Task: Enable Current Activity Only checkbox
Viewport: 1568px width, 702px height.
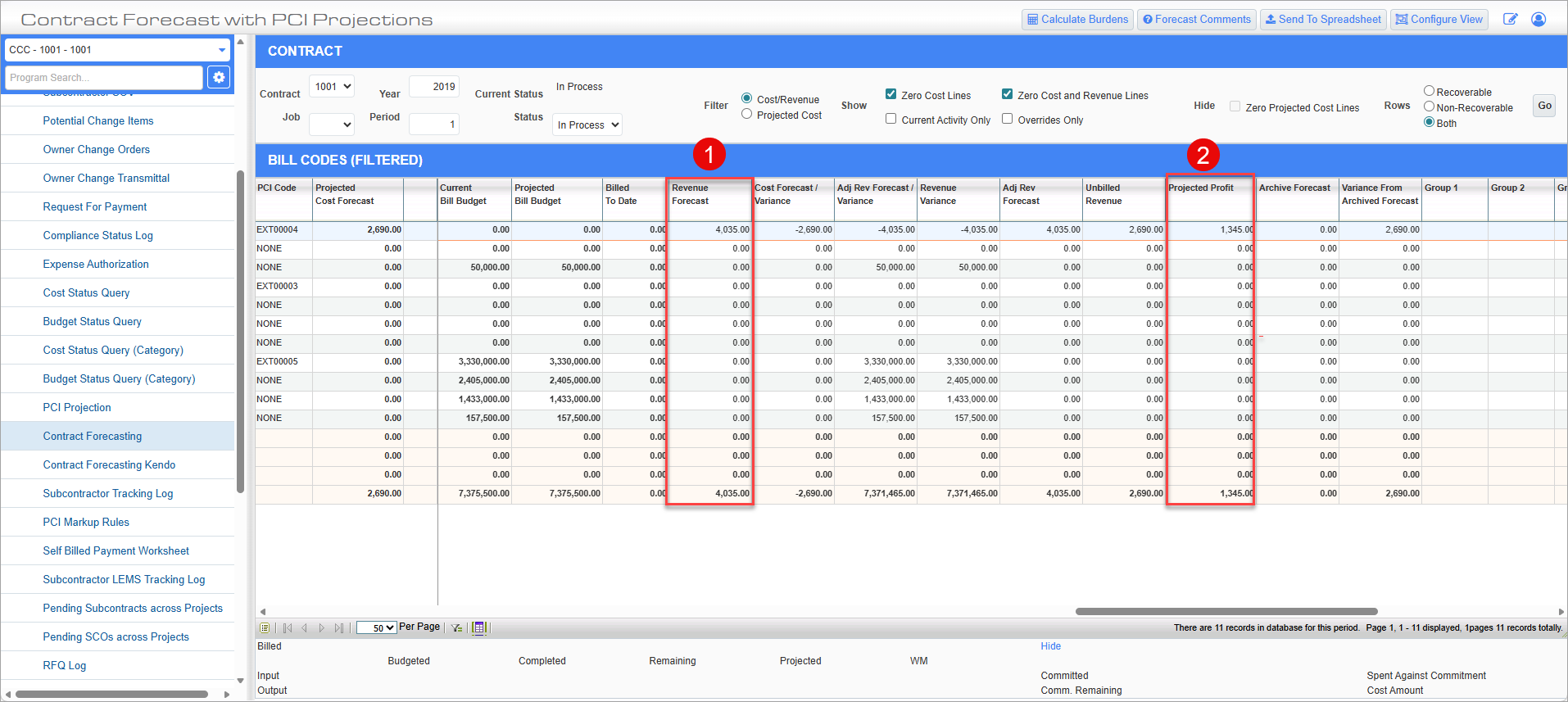Action: (x=890, y=119)
